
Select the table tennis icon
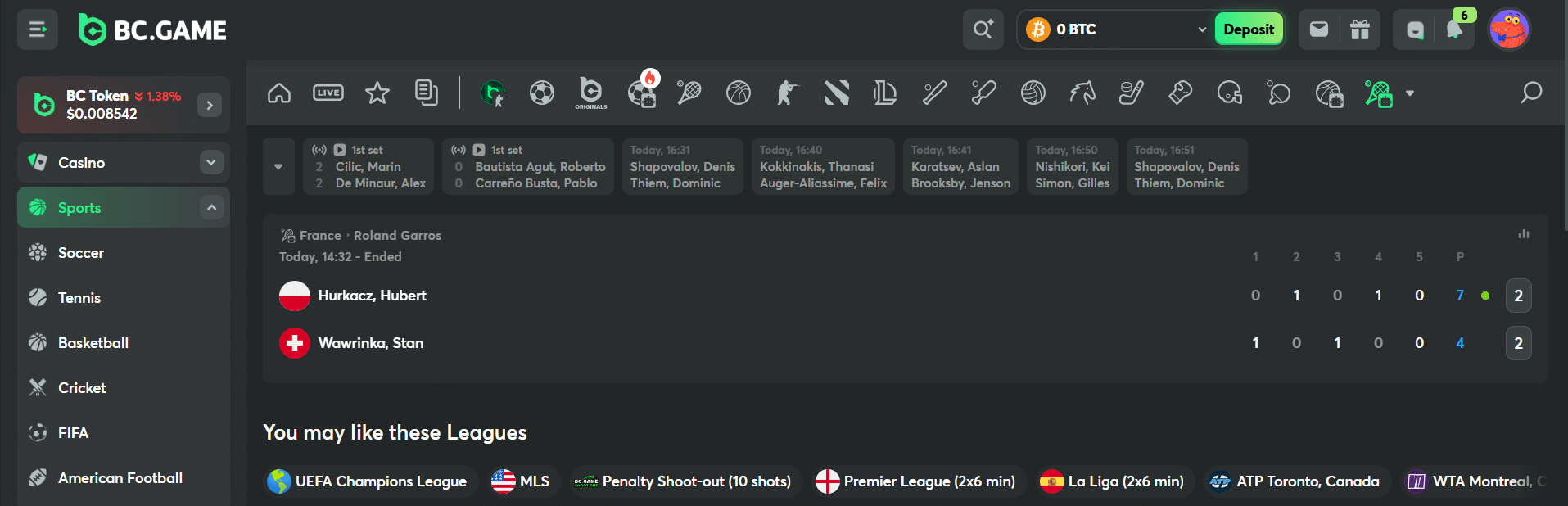pos(1278,93)
